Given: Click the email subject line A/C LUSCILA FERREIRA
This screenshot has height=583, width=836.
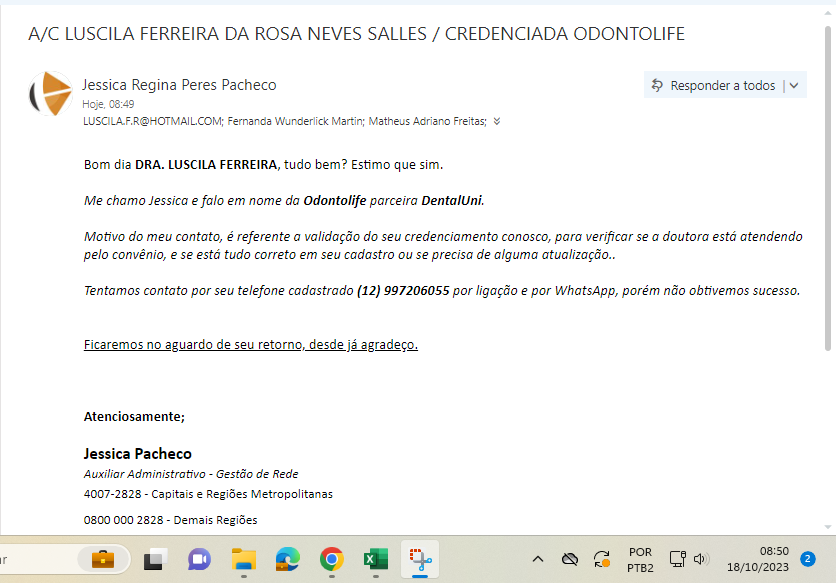Looking at the screenshot, I should 356,34.
